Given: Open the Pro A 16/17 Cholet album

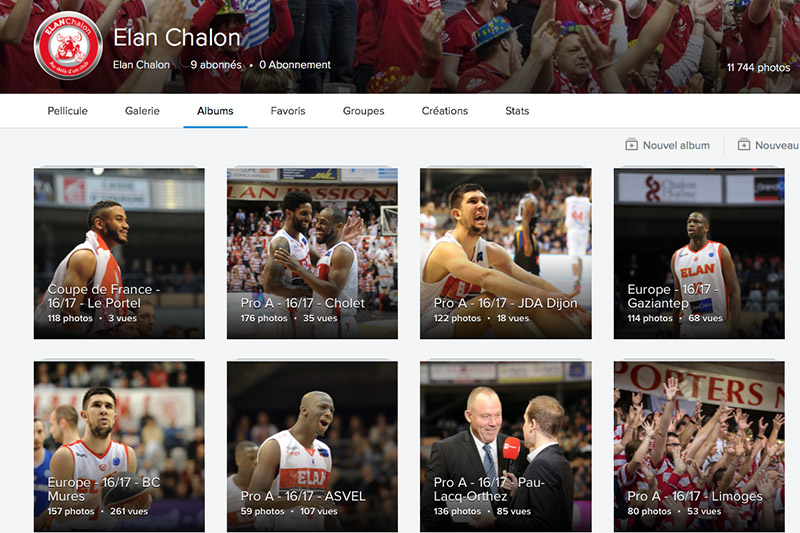Looking at the screenshot, I should pos(312,253).
